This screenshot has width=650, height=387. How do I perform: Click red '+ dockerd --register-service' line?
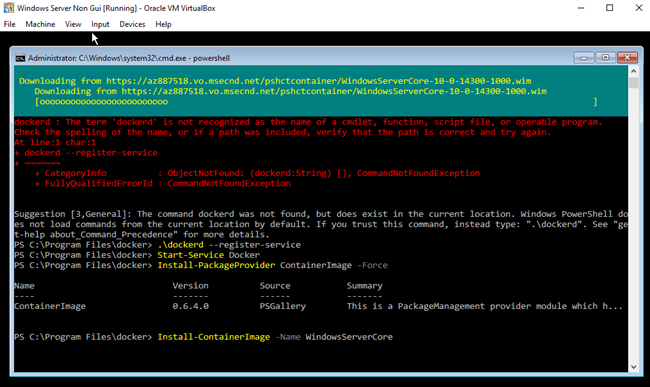click(x=86, y=153)
